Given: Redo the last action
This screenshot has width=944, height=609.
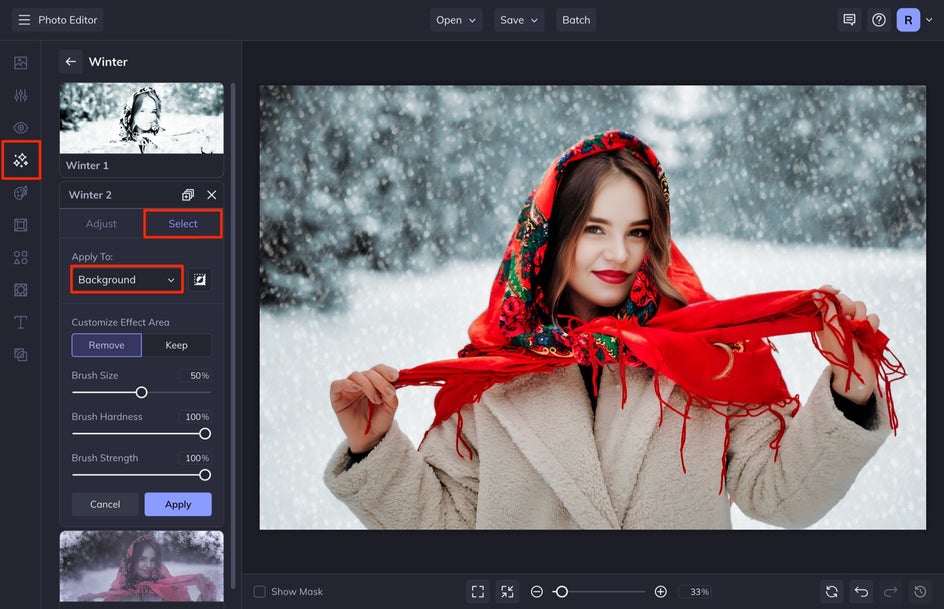Looking at the screenshot, I should click(890, 592).
